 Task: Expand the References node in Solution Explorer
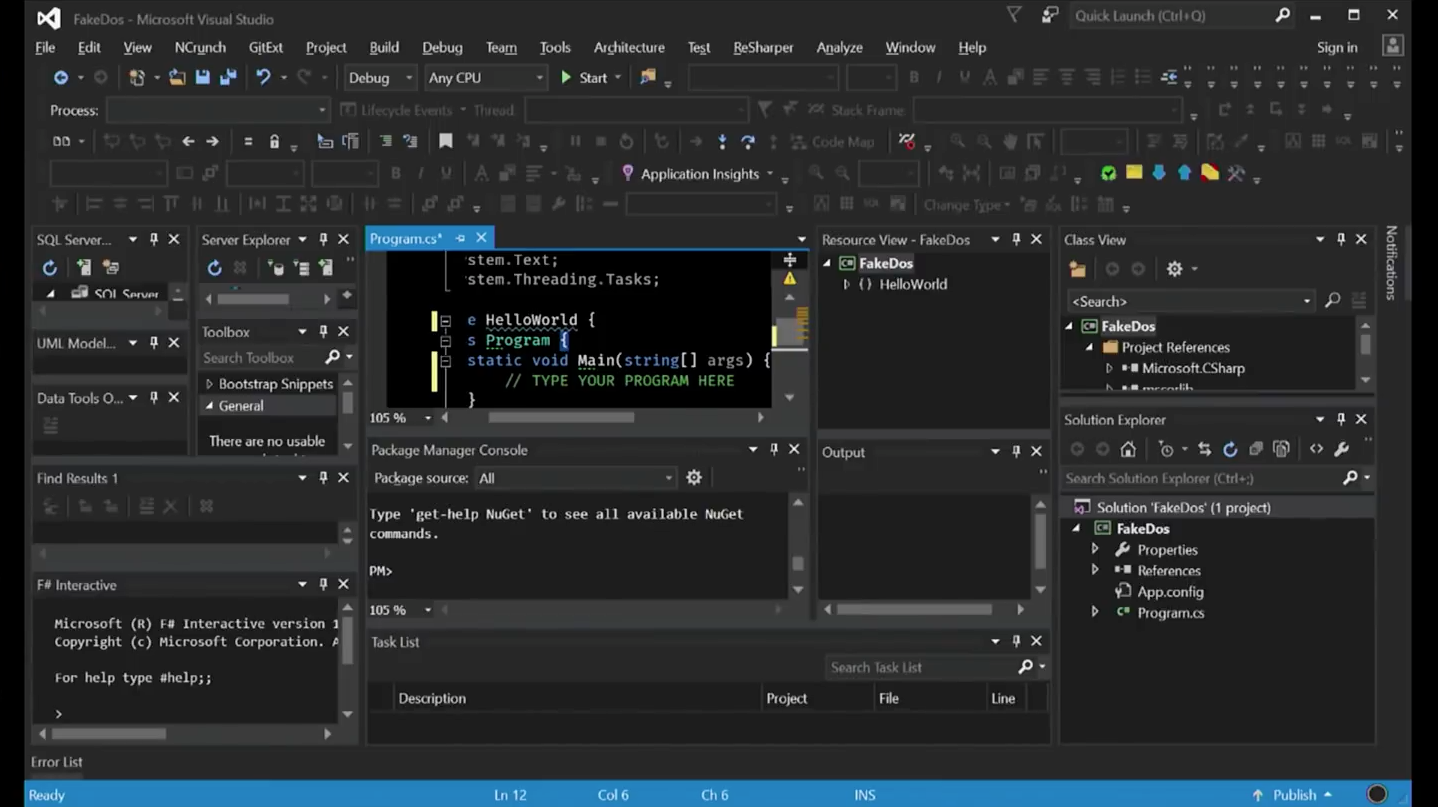pyautogui.click(x=1095, y=570)
